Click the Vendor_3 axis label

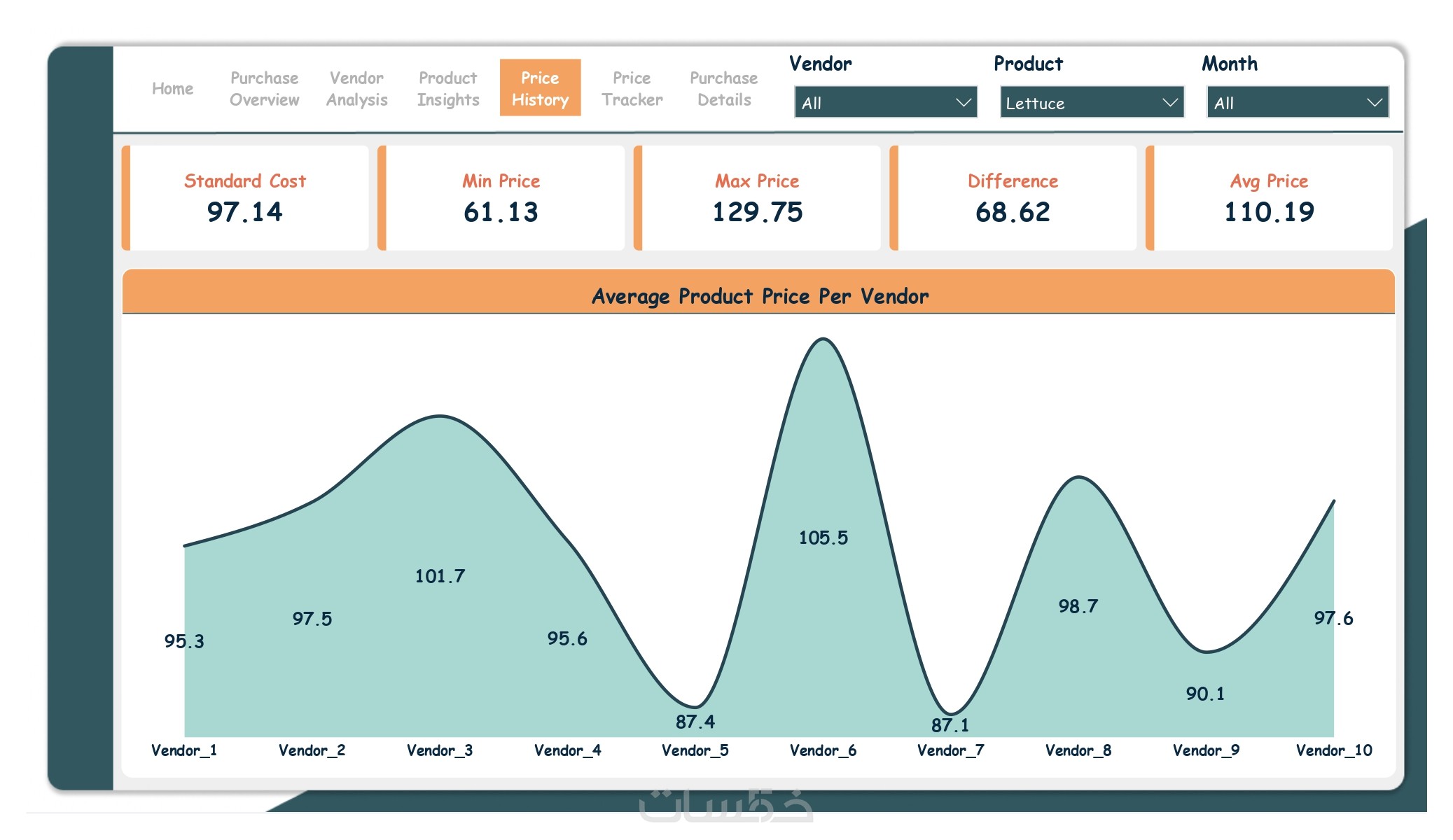pos(440,750)
